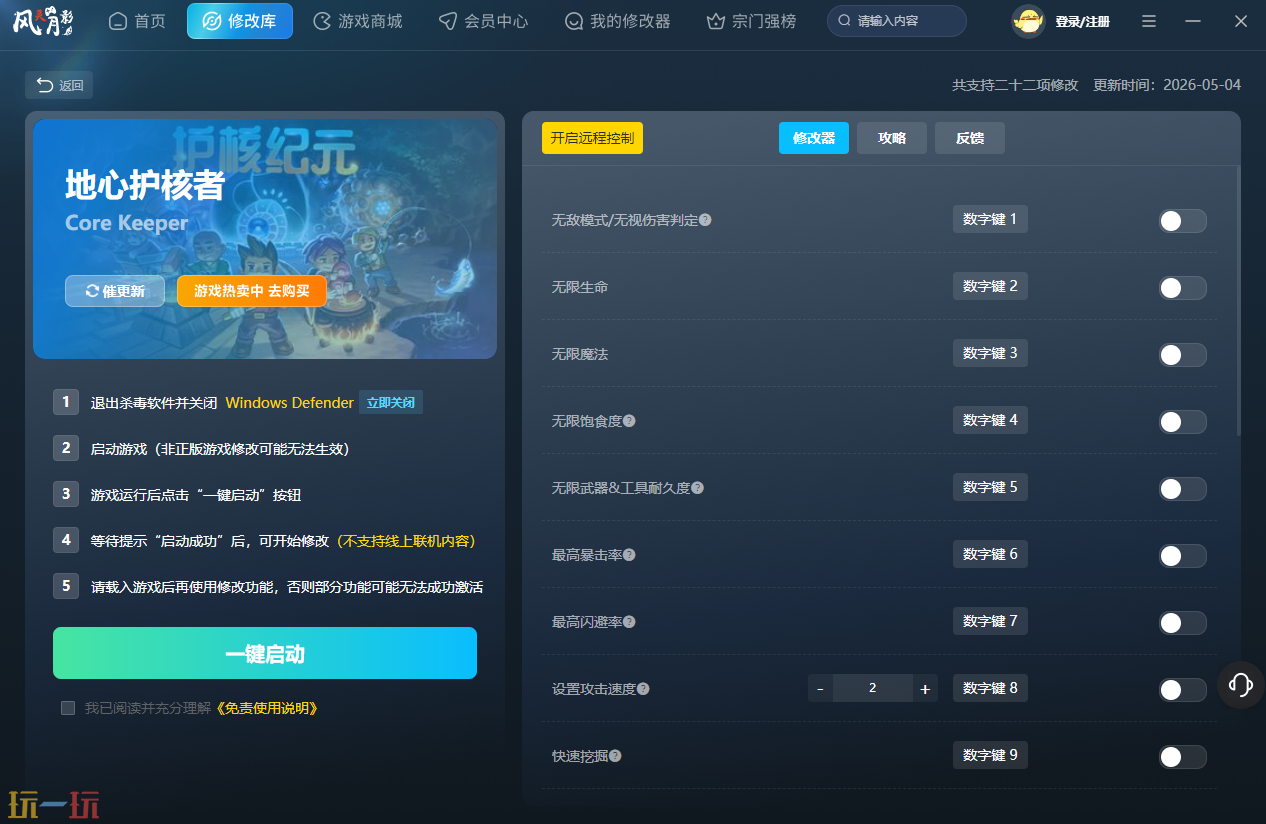Viewport: 1266px width, 824px height.
Task: Click the cheat list vertical scrollbar
Action: click(x=1238, y=300)
